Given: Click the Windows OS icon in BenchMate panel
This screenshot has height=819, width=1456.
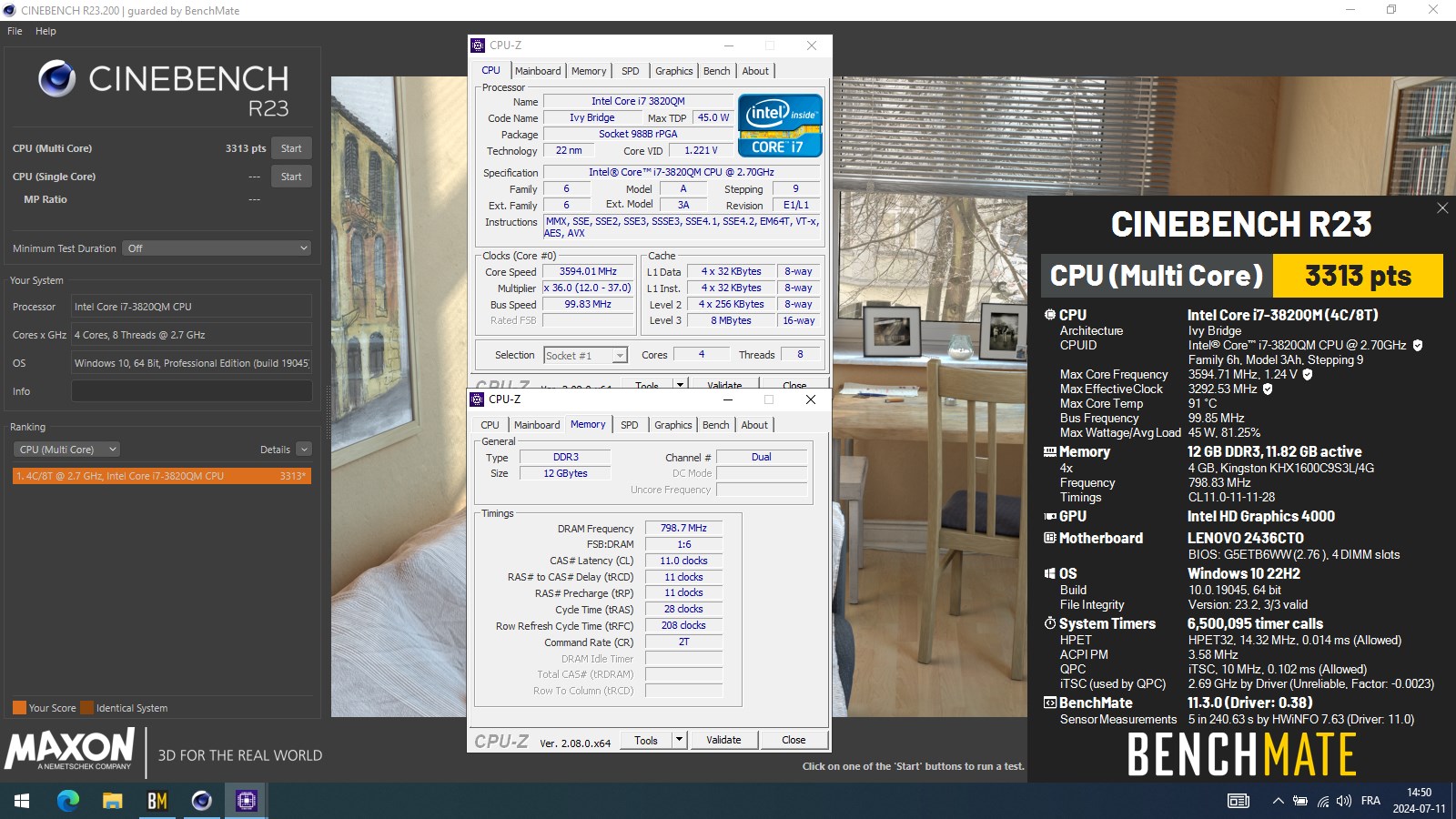Looking at the screenshot, I should tap(1049, 573).
